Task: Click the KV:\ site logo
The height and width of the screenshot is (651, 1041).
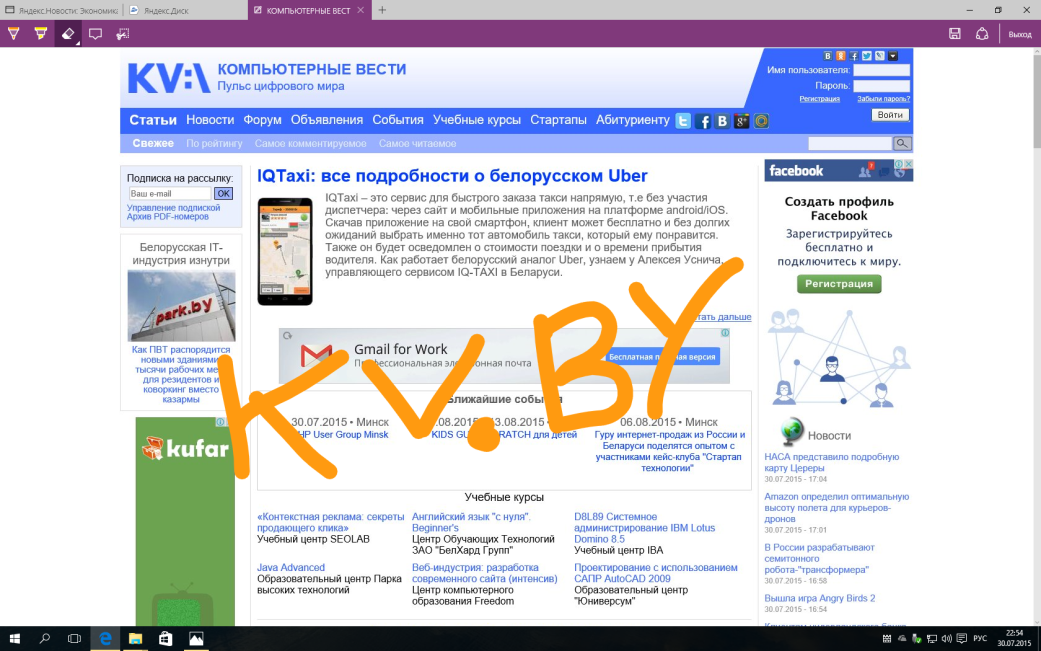Action: pyautogui.click(x=169, y=78)
